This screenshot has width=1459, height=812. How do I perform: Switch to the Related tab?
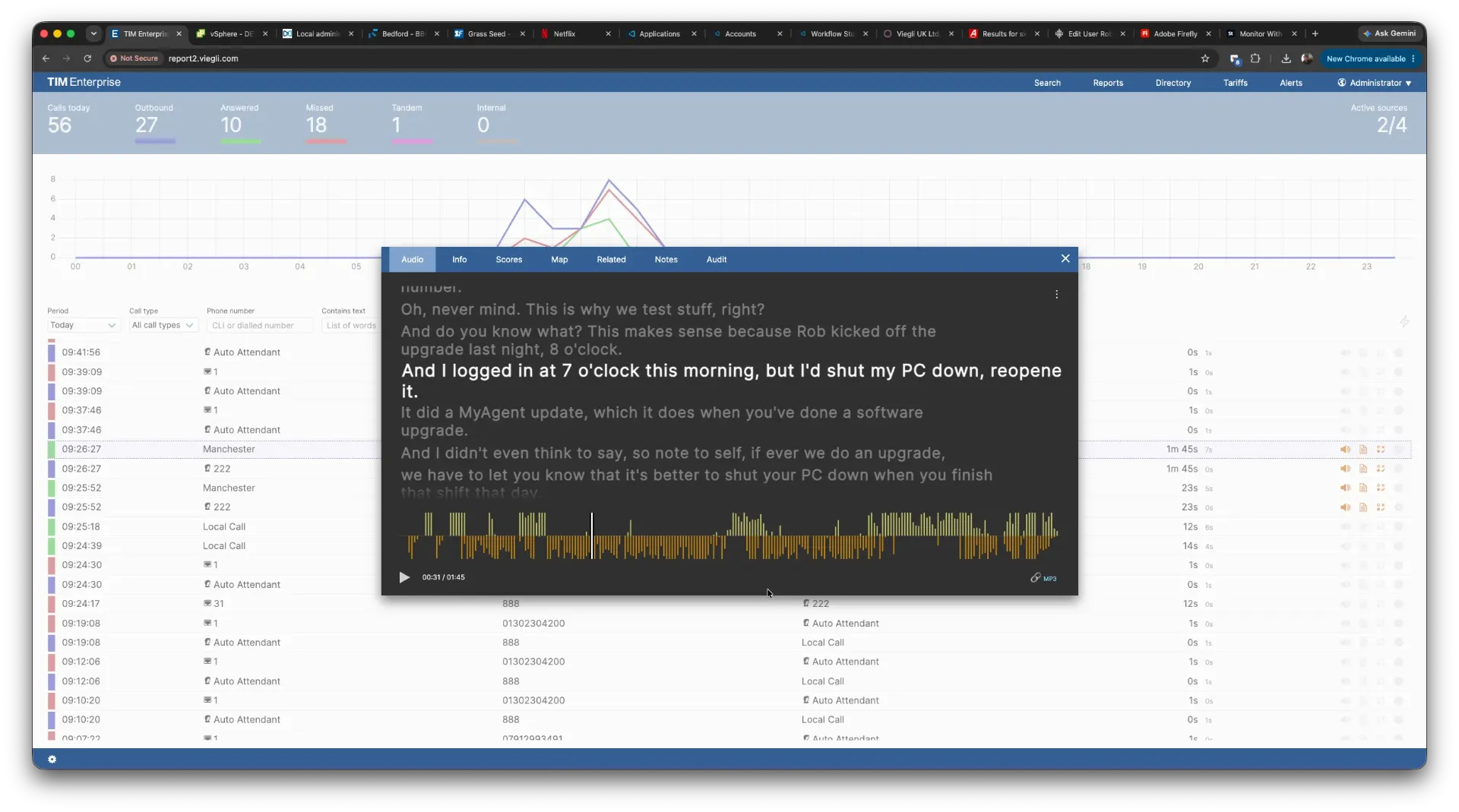pyautogui.click(x=611, y=260)
